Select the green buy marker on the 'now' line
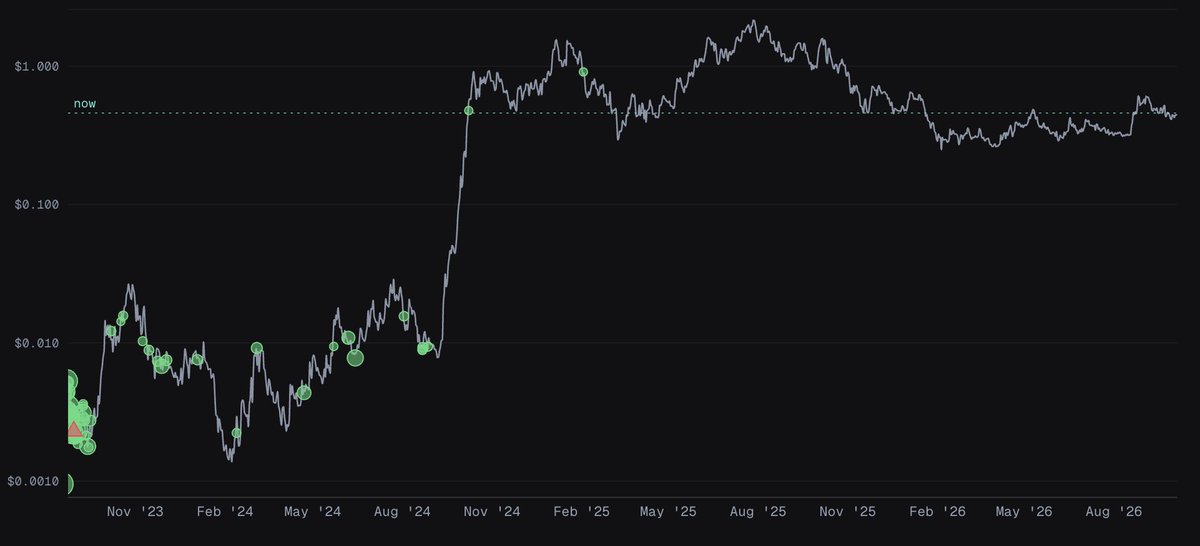 [x=469, y=110]
